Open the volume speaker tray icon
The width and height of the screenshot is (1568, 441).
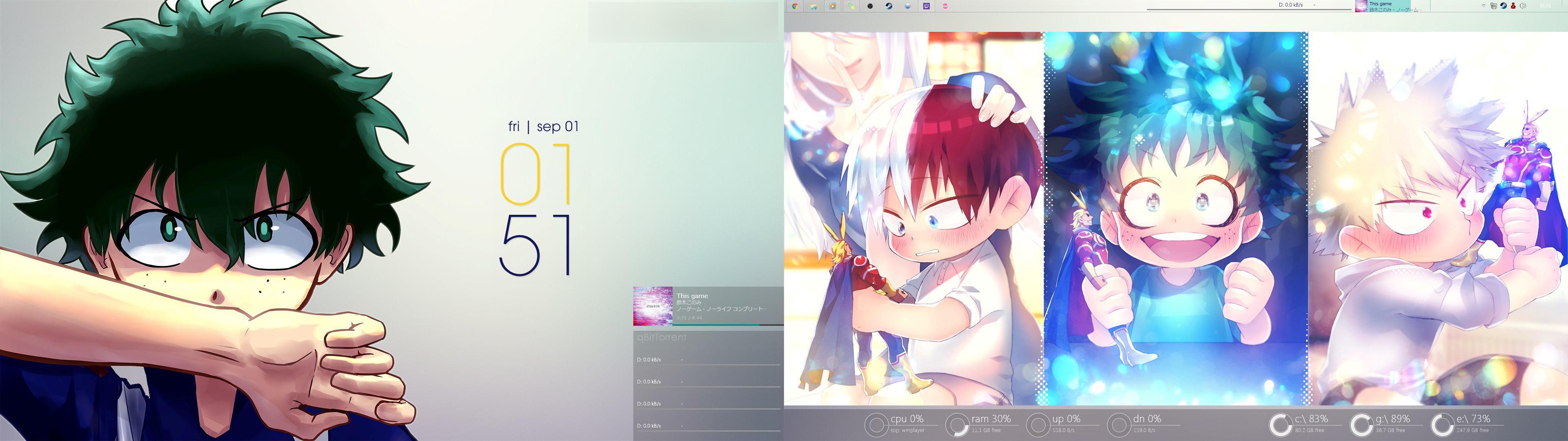(1523, 5)
